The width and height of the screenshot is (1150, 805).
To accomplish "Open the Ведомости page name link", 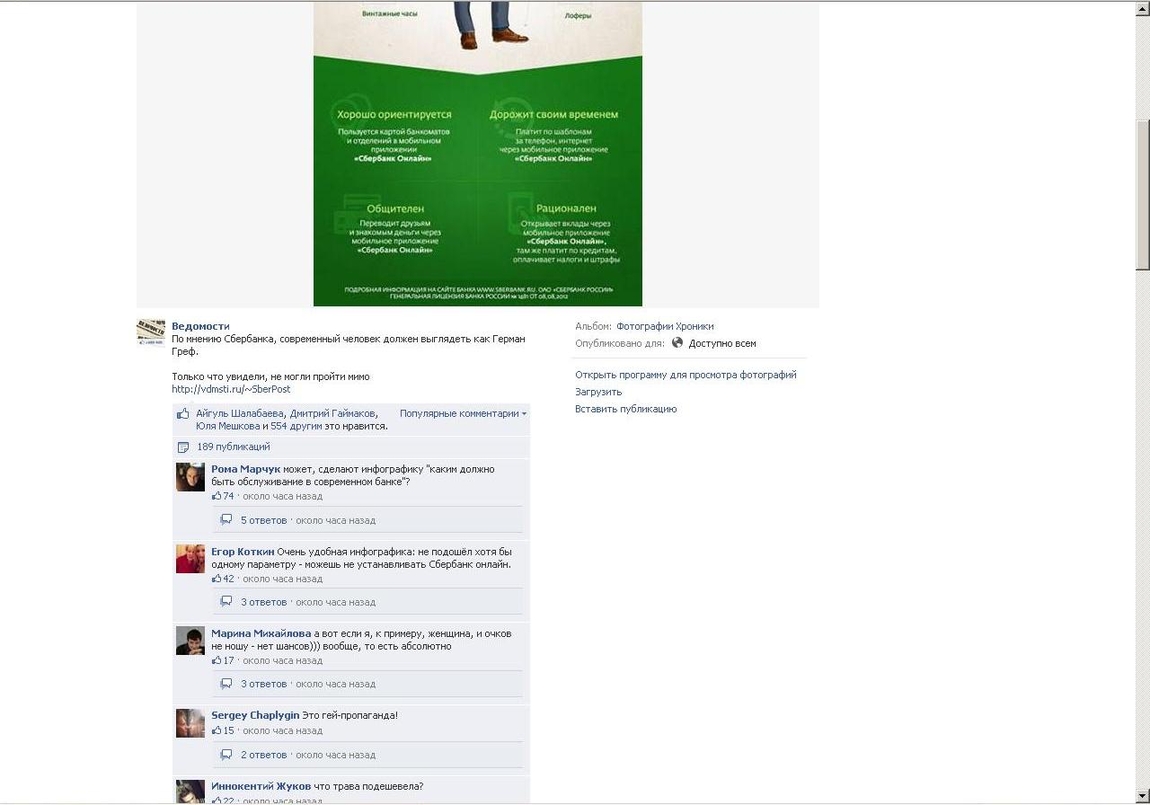I will 200,326.
